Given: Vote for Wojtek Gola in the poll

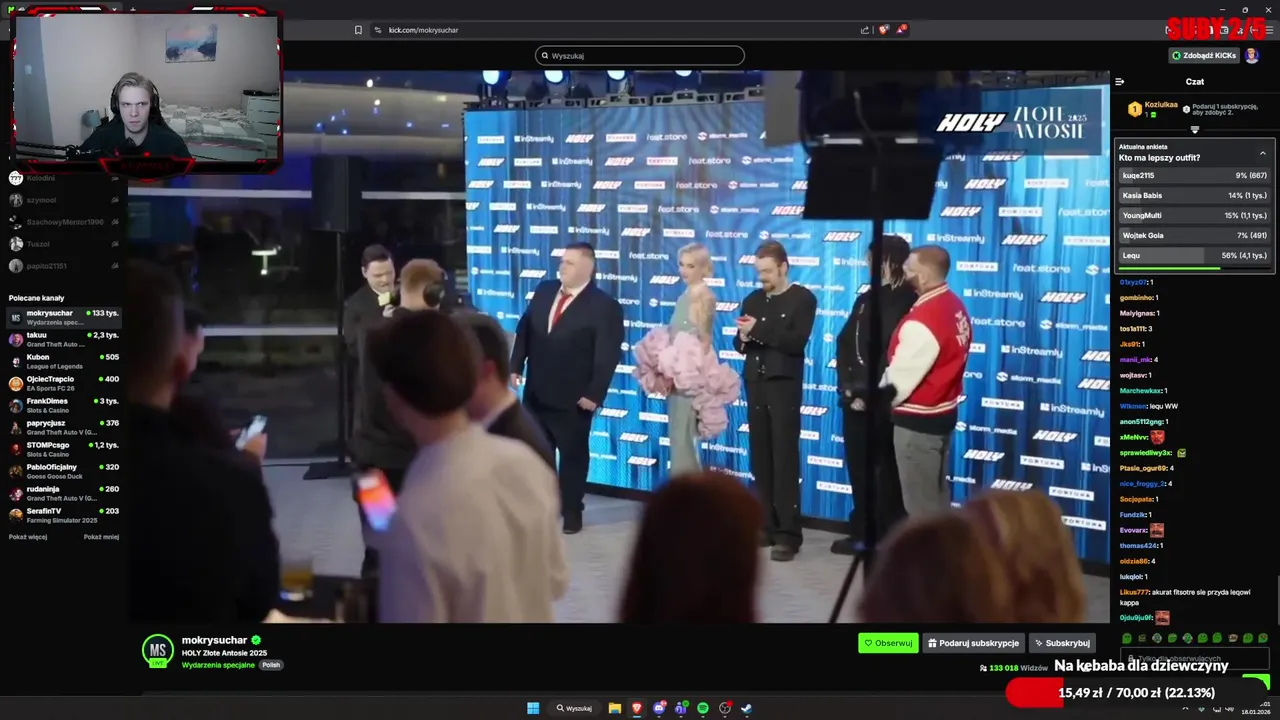Looking at the screenshot, I should pyautogui.click(x=1195, y=236).
